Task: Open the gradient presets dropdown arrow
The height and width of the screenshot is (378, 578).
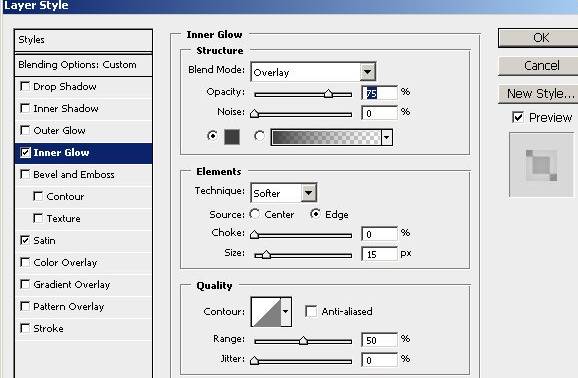Action: pos(386,138)
